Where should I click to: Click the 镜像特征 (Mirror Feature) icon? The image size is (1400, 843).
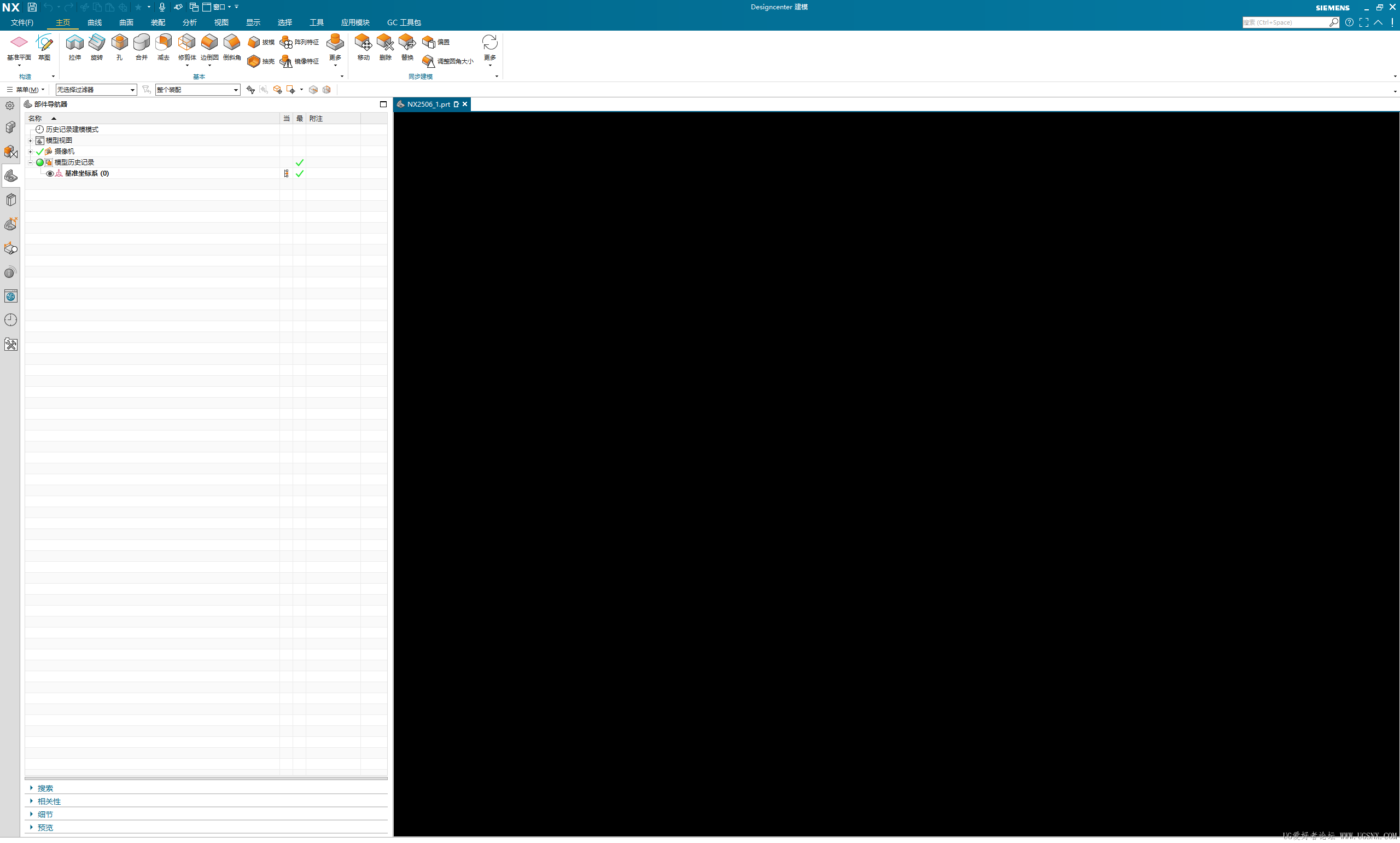[287, 61]
